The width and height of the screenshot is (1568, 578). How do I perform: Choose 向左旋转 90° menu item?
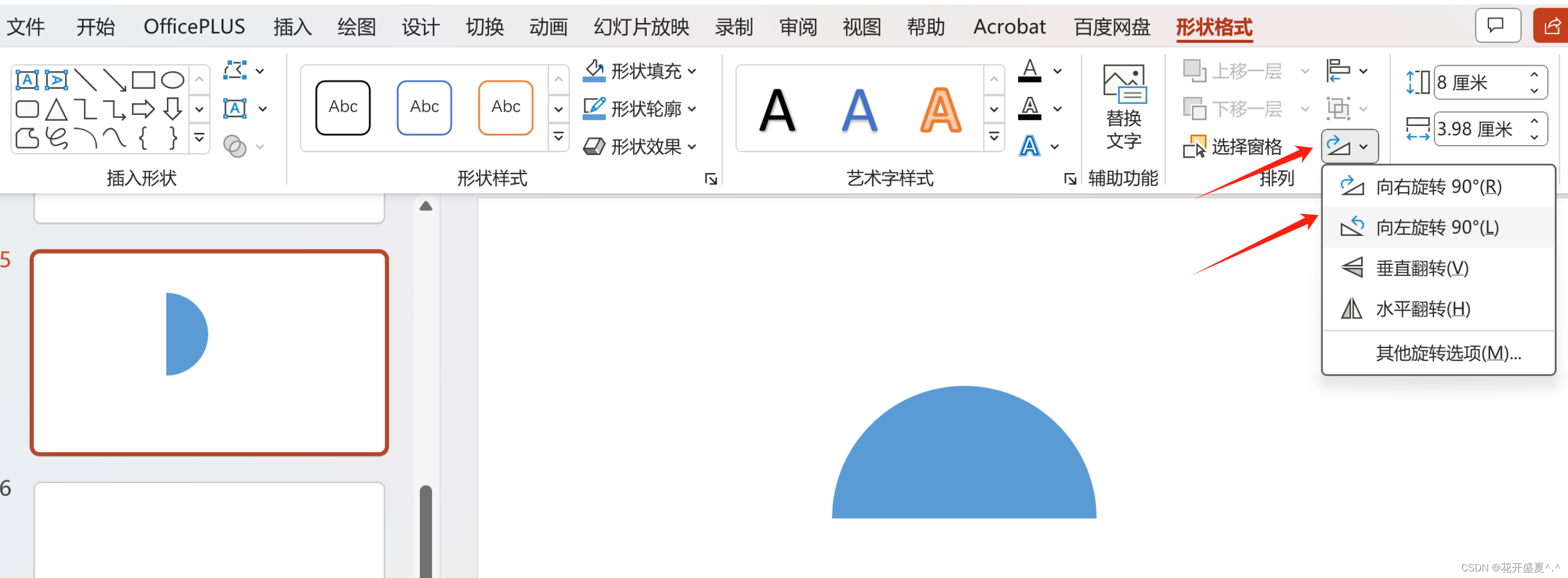1438,227
